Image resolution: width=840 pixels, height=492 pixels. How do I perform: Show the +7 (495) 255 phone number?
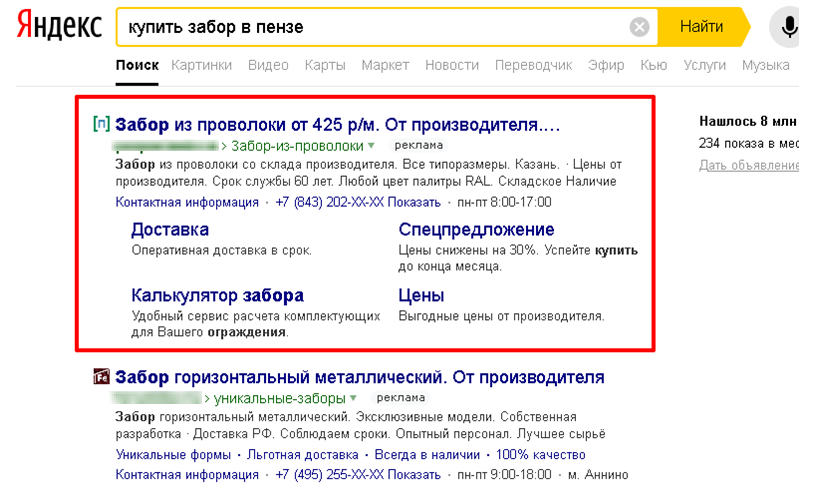[358, 475]
